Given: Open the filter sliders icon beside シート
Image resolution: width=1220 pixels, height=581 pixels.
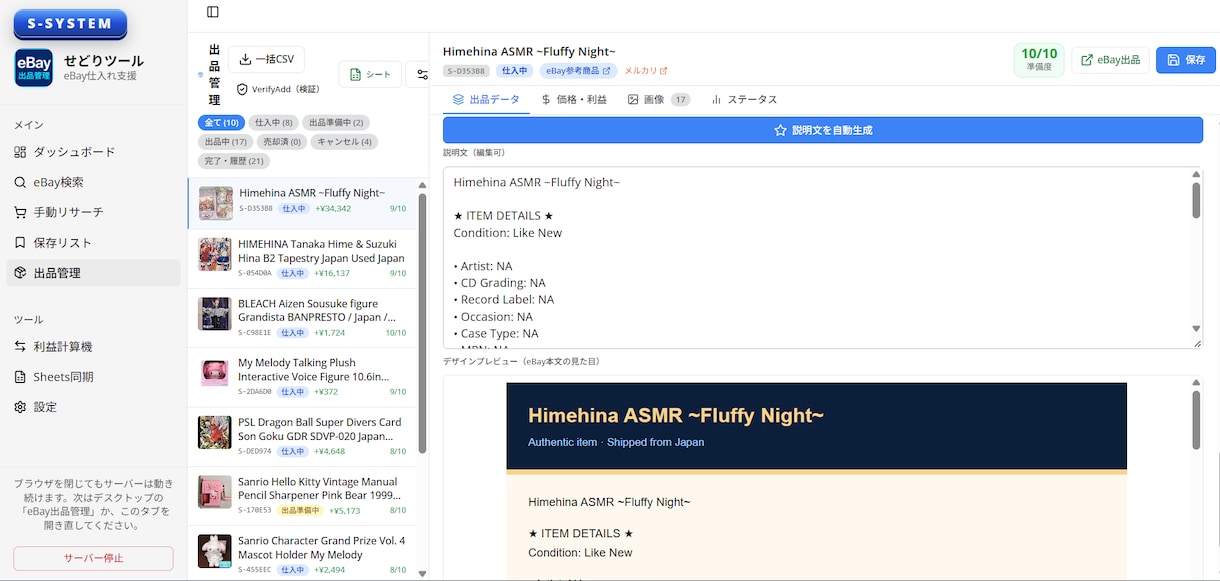Looking at the screenshot, I should click(x=422, y=74).
